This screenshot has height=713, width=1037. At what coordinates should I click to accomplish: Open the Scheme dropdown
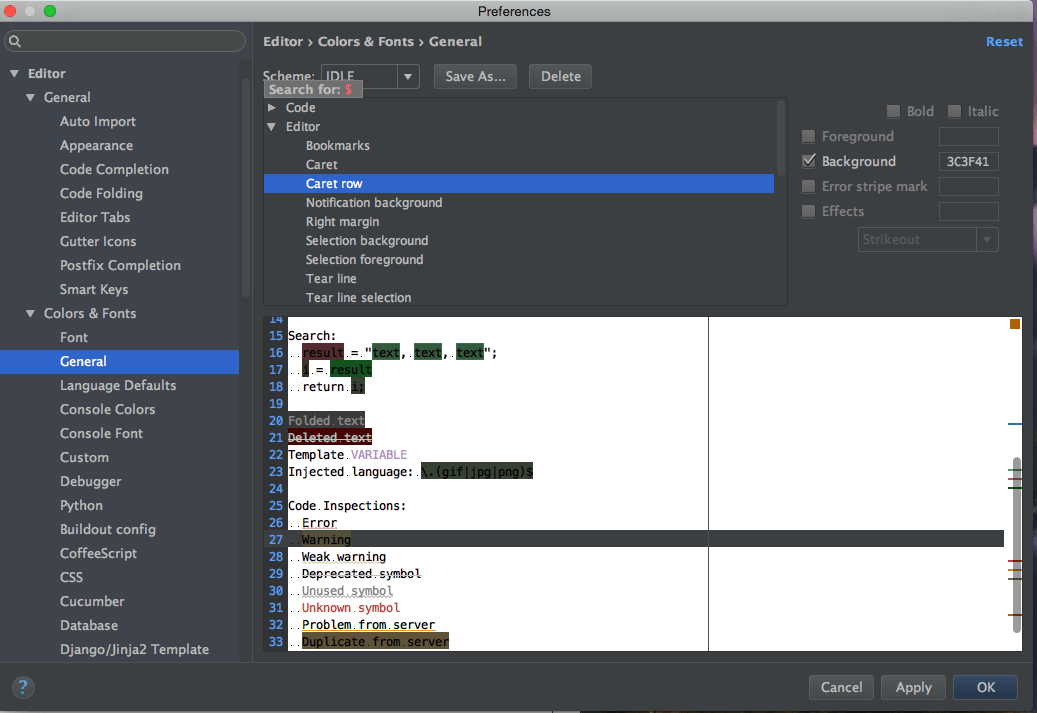[408, 77]
